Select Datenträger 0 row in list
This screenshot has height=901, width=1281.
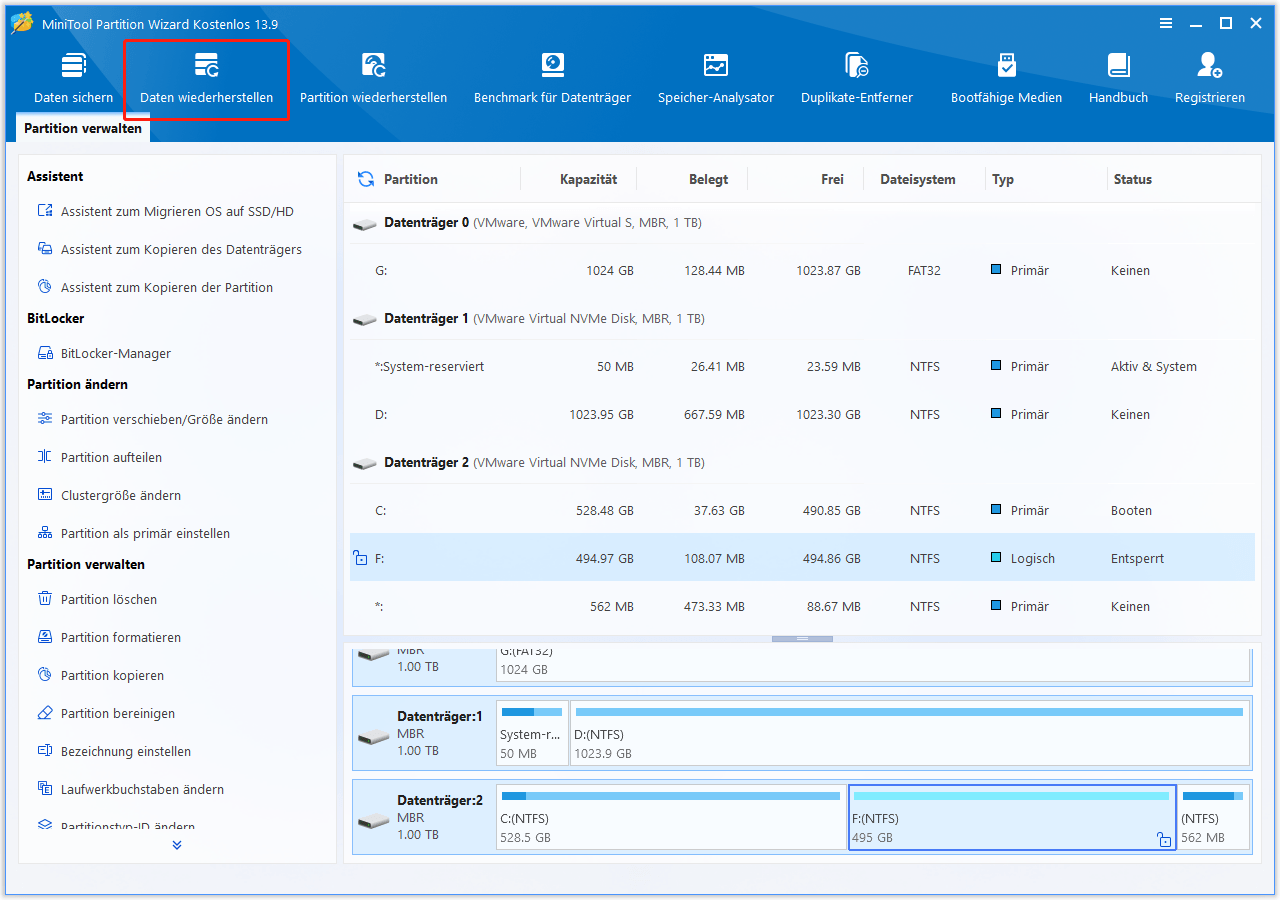tap(800, 223)
